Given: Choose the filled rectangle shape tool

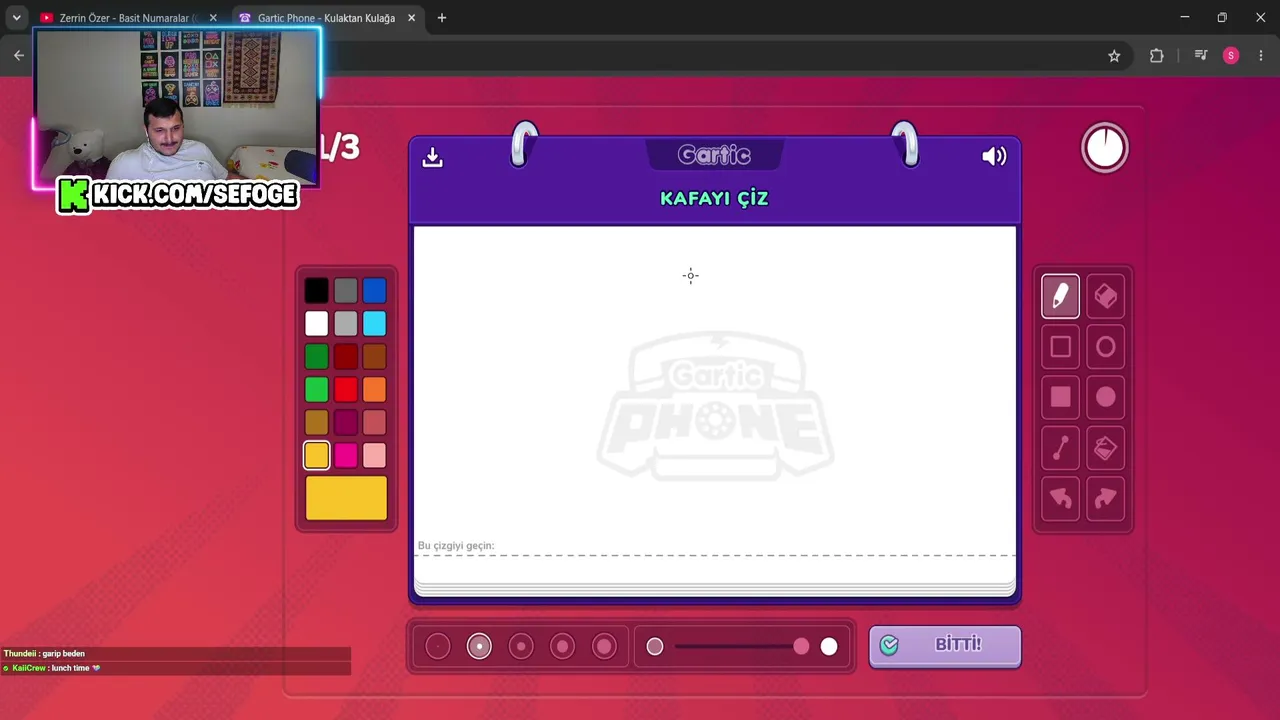Looking at the screenshot, I should click(x=1060, y=397).
